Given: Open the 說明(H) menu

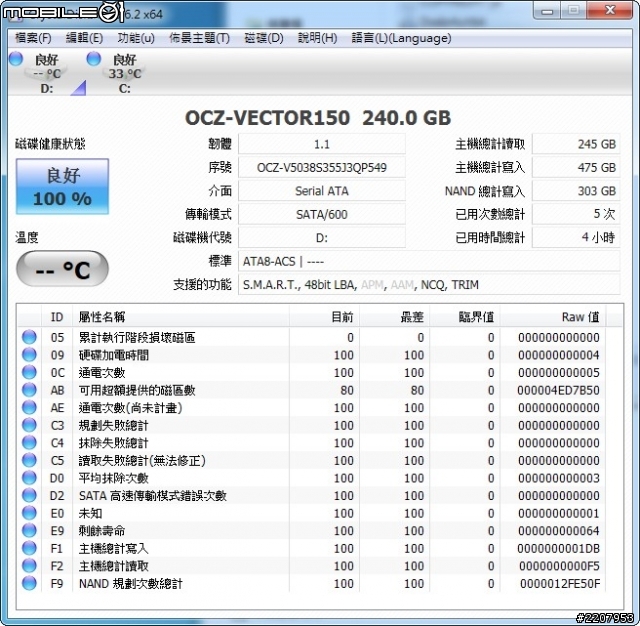Looking at the screenshot, I should coord(318,38).
